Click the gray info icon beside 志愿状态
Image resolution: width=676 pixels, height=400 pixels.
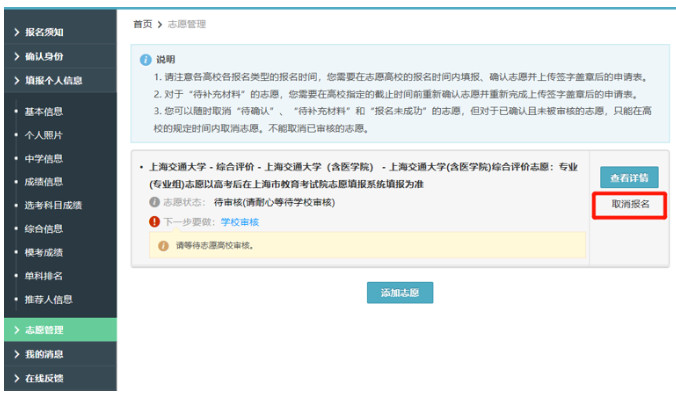(154, 202)
